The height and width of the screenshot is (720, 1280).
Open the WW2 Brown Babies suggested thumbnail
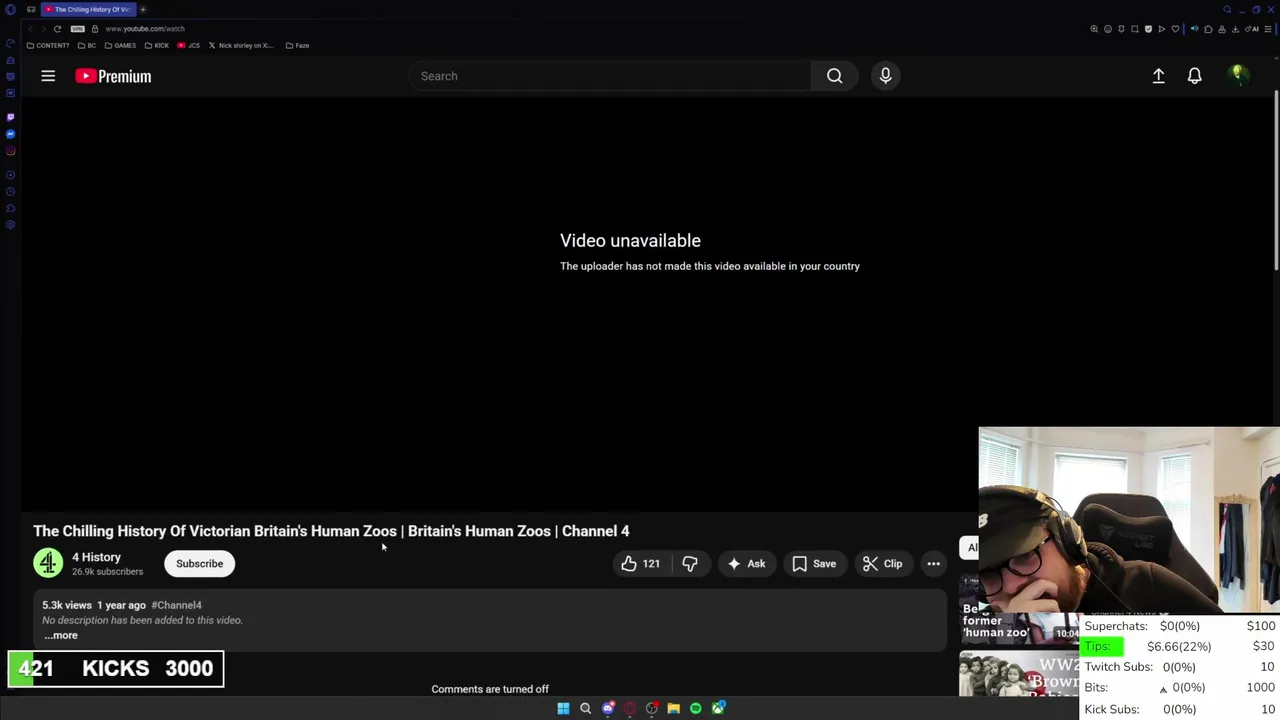point(1018,674)
